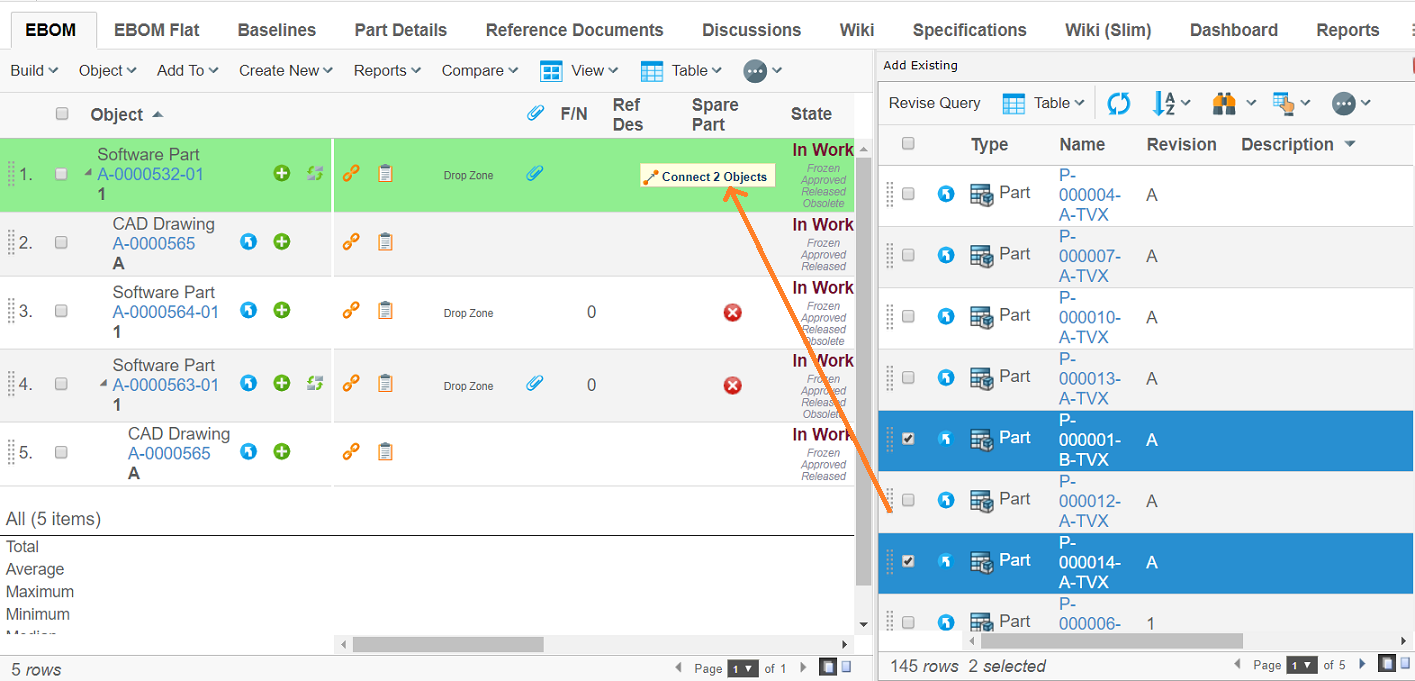The height and width of the screenshot is (681, 1415).
Task: Click the Revise Query button
Action: pos(934,103)
